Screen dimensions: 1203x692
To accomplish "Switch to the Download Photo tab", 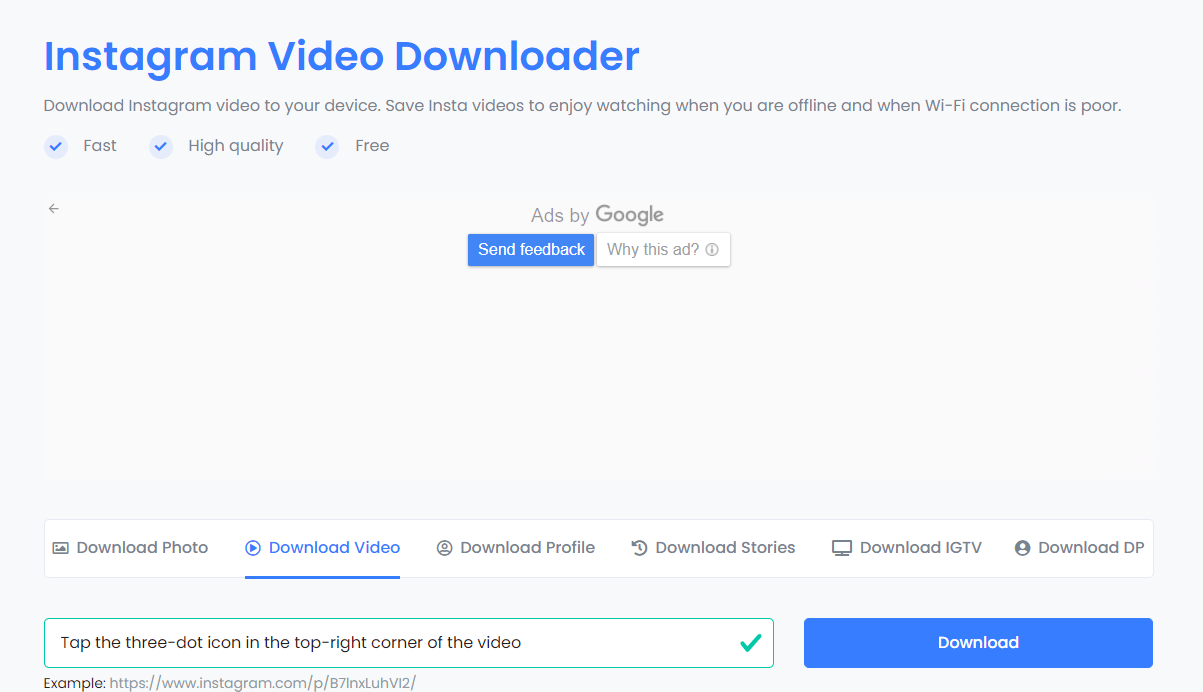I will (x=131, y=548).
